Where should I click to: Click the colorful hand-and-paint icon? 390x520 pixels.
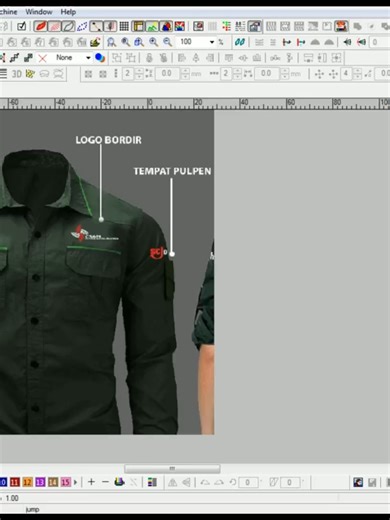point(95,42)
